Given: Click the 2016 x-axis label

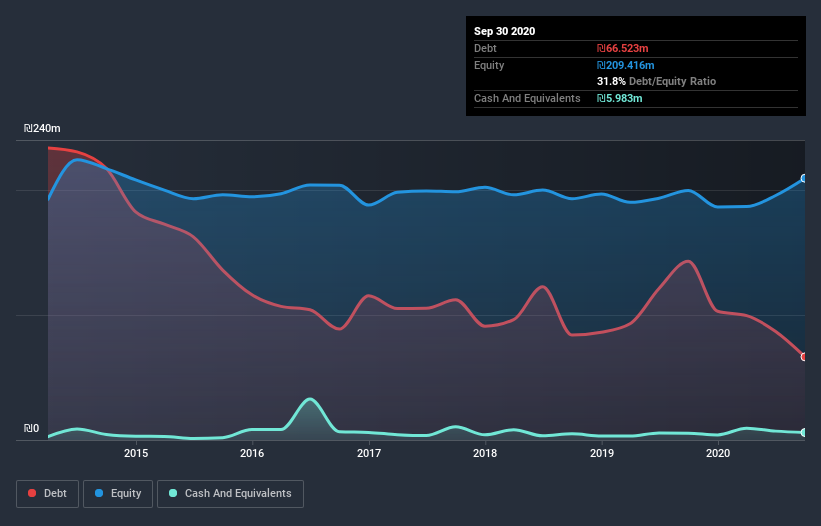Looking at the screenshot, I should coord(252,453).
